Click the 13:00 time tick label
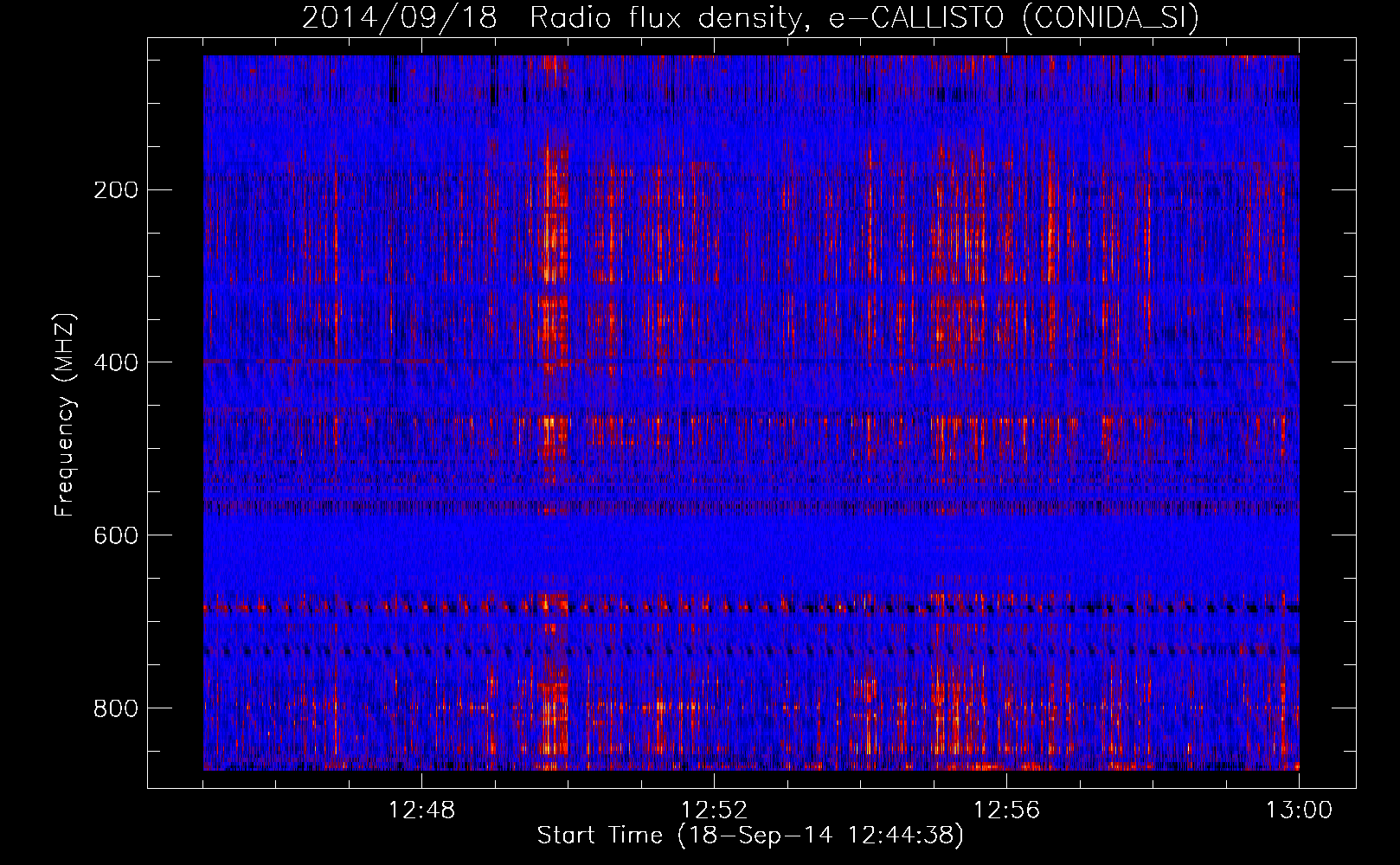Image resolution: width=1400 pixels, height=865 pixels. click(1299, 811)
